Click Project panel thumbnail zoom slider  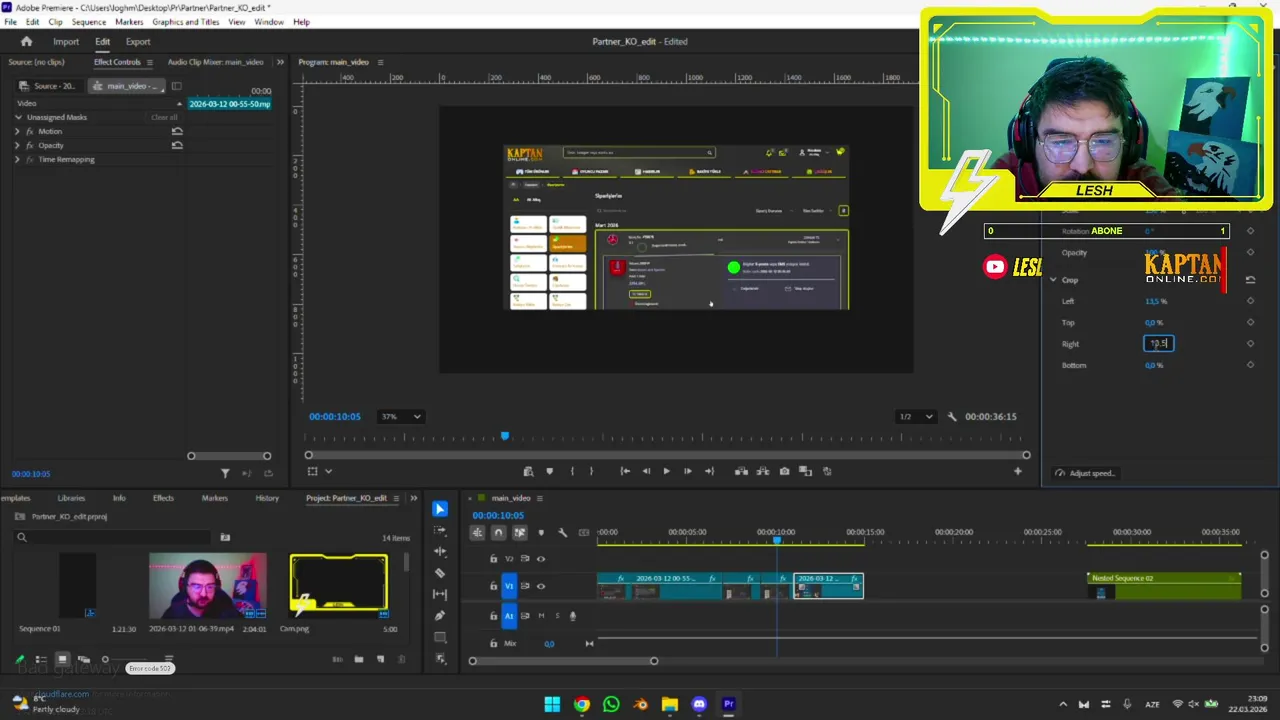point(105,660)
